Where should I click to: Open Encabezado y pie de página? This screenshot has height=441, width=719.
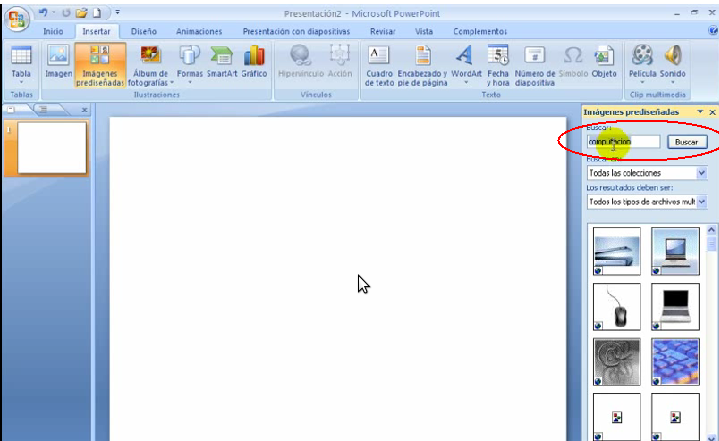tap(422, 65)
